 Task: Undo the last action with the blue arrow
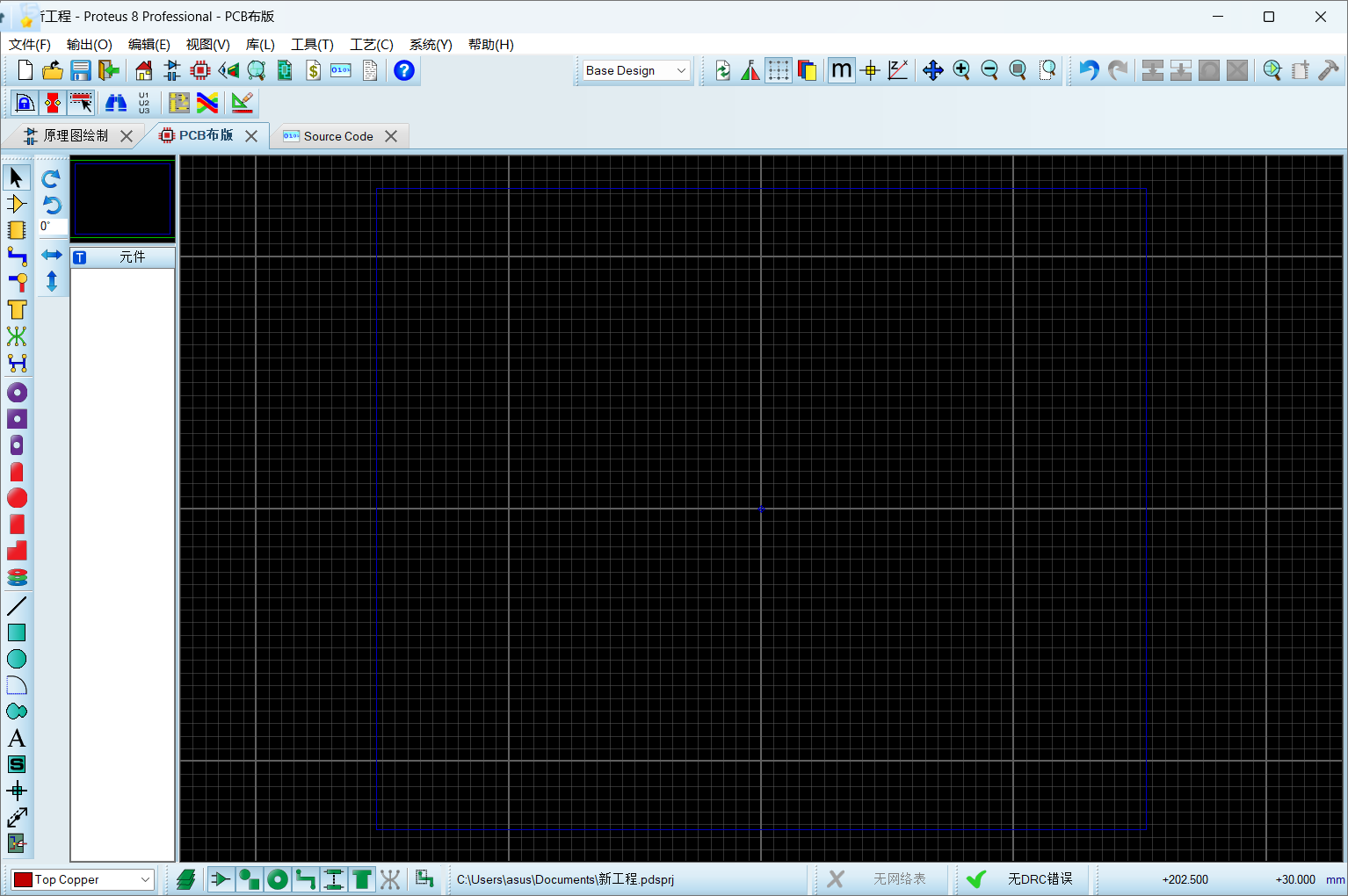point(1089,70)
